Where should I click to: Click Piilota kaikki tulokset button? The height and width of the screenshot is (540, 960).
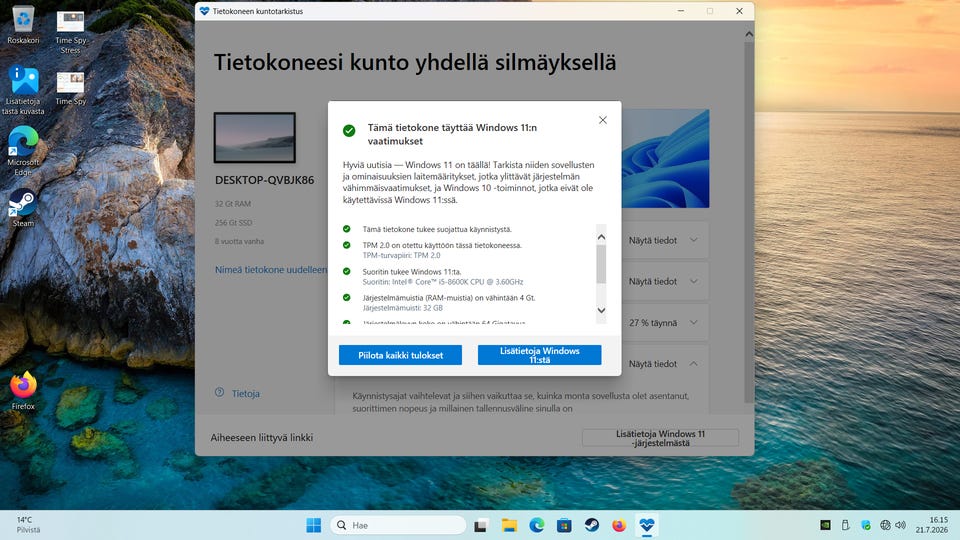(x=400, y=355)
